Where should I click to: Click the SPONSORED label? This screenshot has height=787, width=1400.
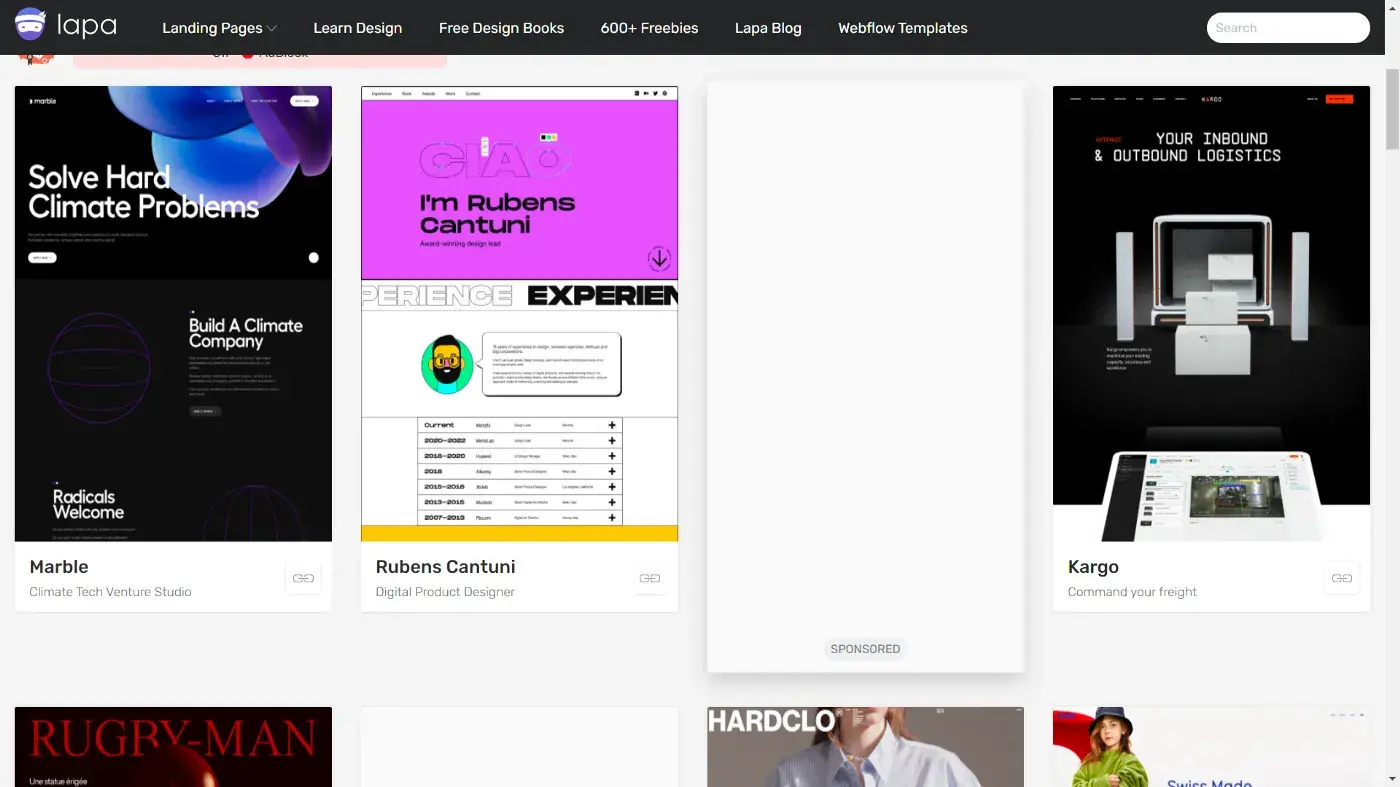pos(865,649)
